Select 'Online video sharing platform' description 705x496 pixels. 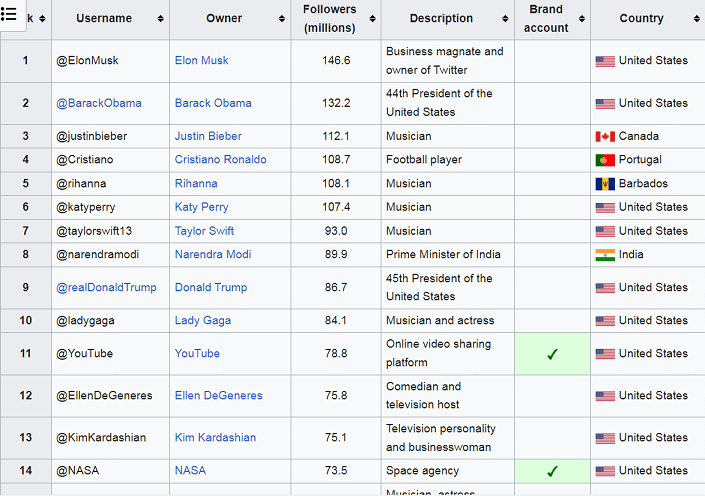(x=438, y=353)
